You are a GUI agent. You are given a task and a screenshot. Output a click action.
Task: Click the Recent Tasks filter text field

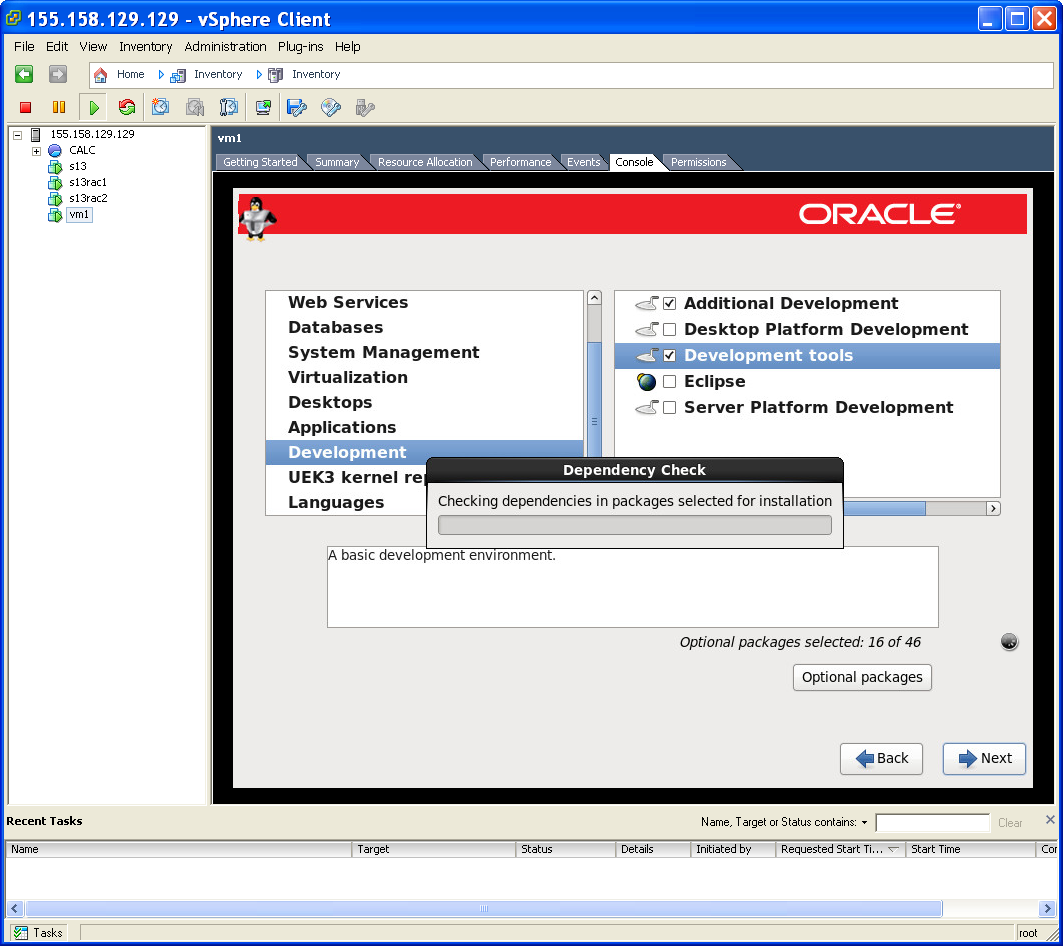933,823
